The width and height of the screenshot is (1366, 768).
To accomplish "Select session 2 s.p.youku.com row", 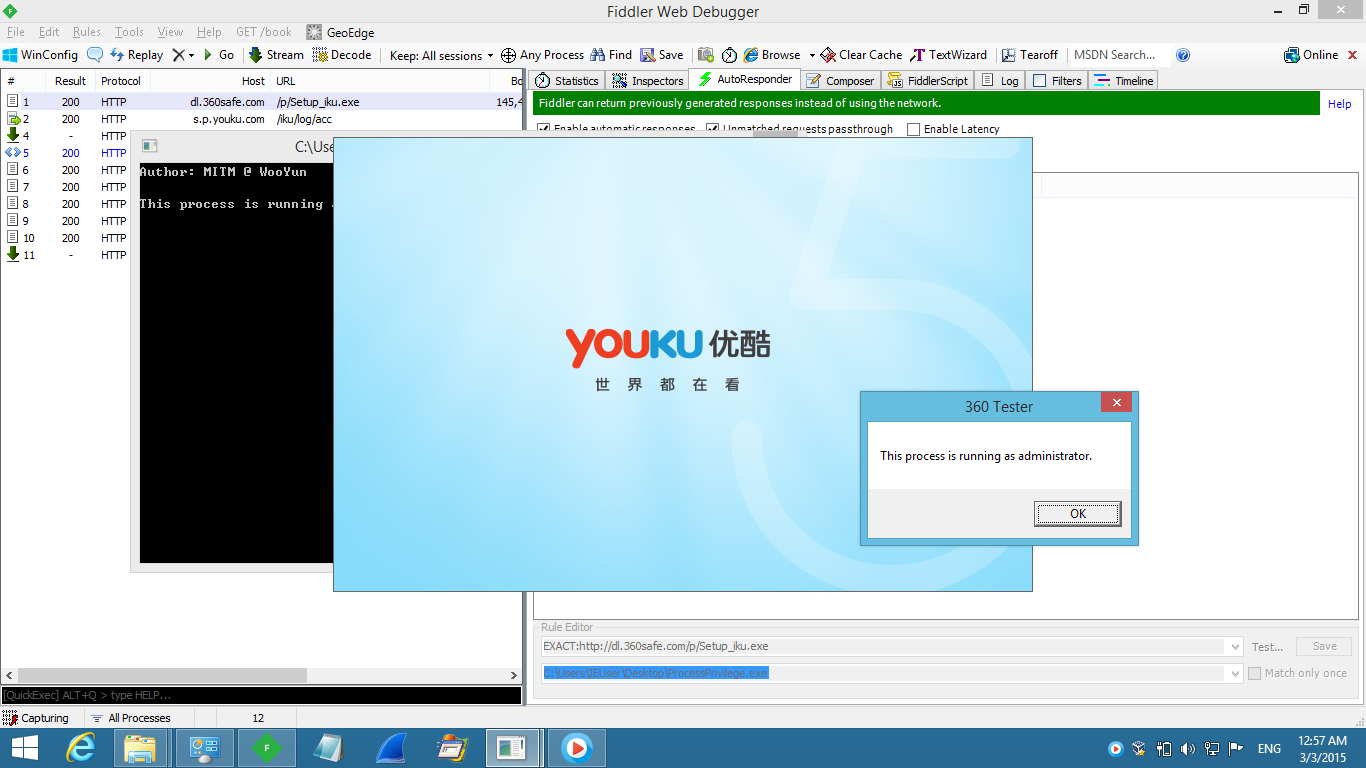I will pos(261,119).
